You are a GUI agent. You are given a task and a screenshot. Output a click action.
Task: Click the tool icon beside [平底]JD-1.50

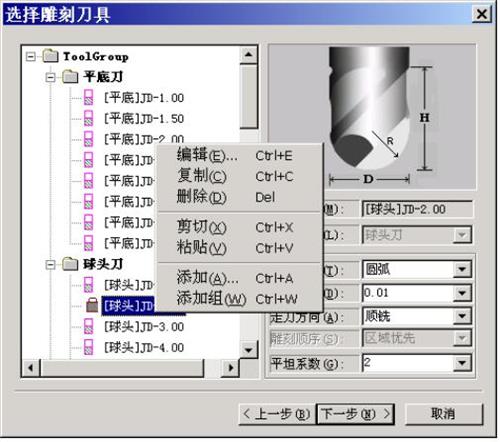88,118
